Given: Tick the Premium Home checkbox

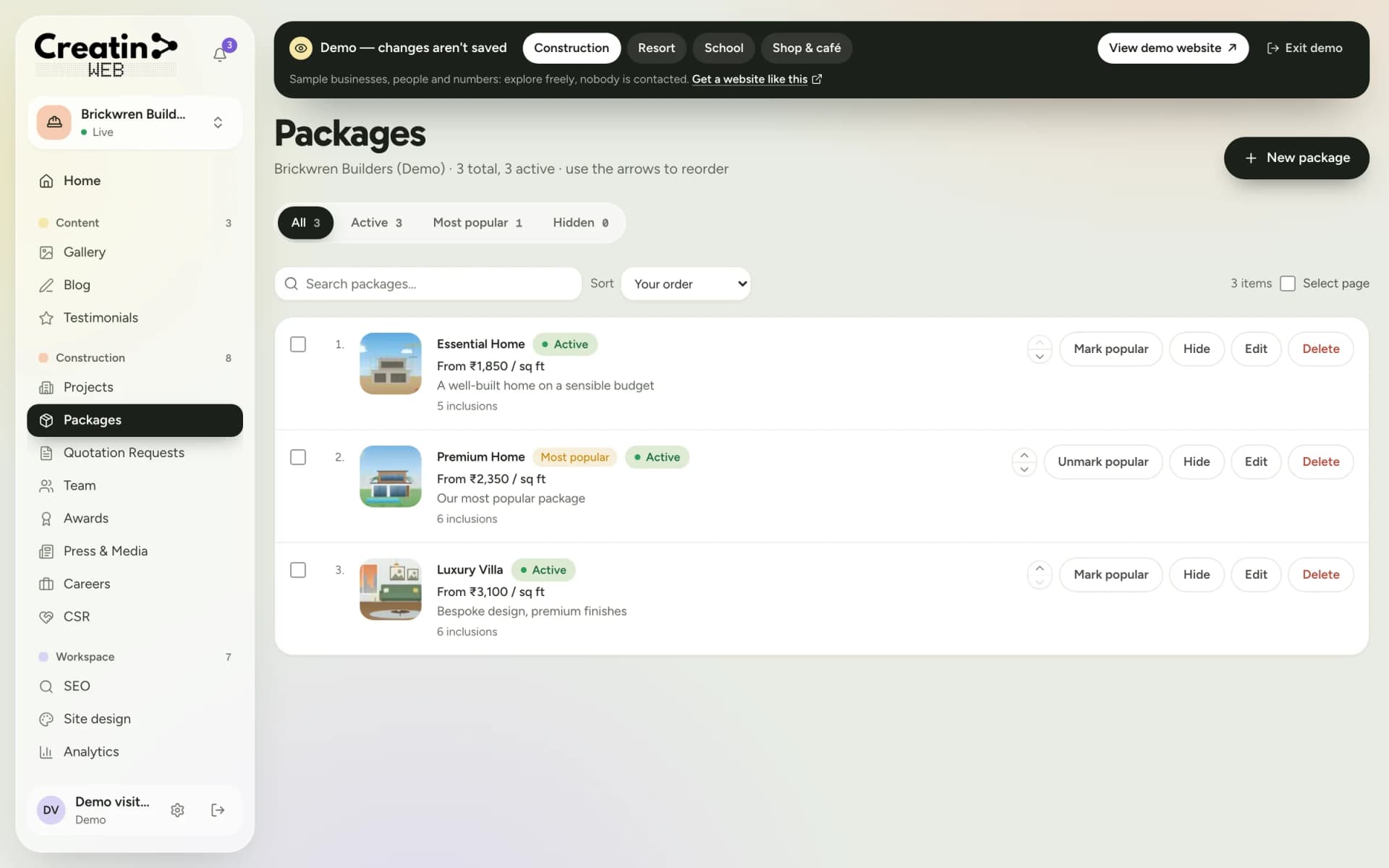Looking at the screenshot, I should [x=298, y=457].
